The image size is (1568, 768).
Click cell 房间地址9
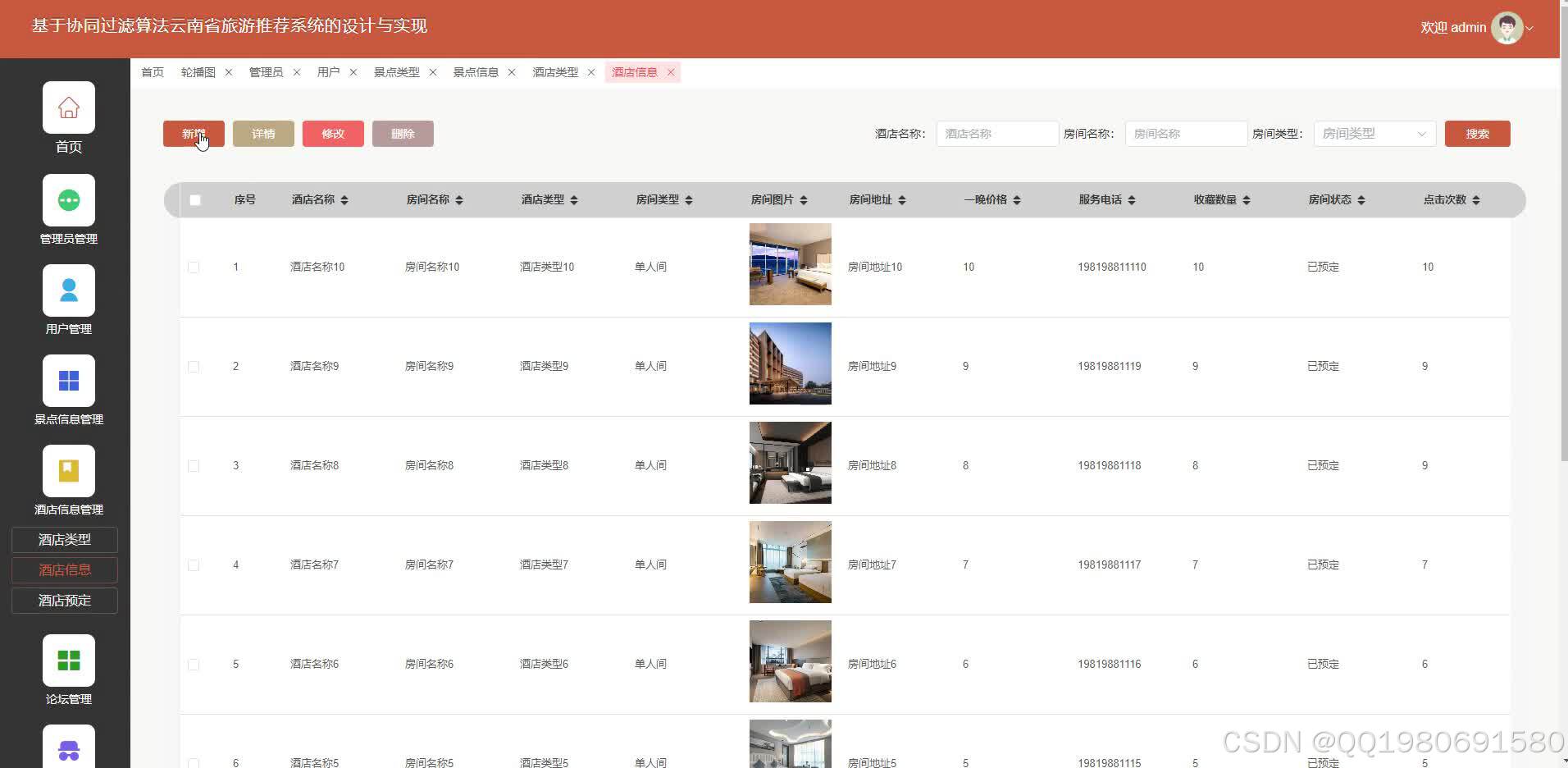click(x=872, y=367)
